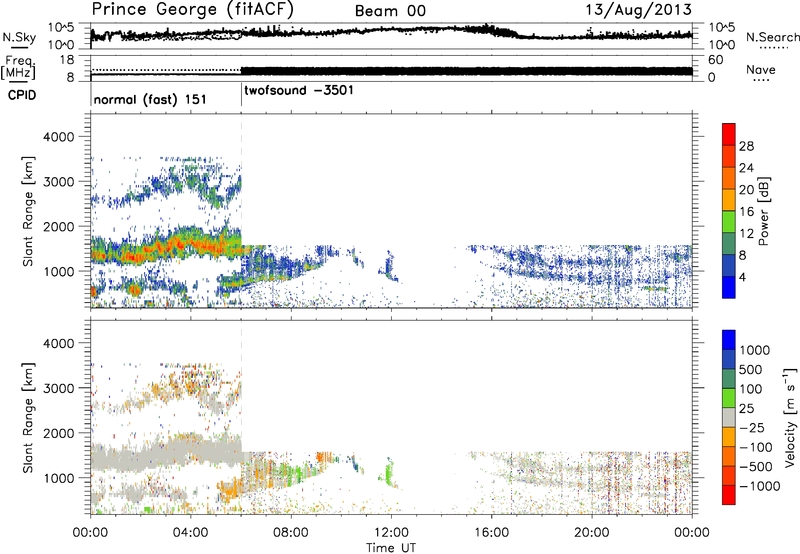
Task: Click the "20:00" time tick label
Action: tap(591, 533)
